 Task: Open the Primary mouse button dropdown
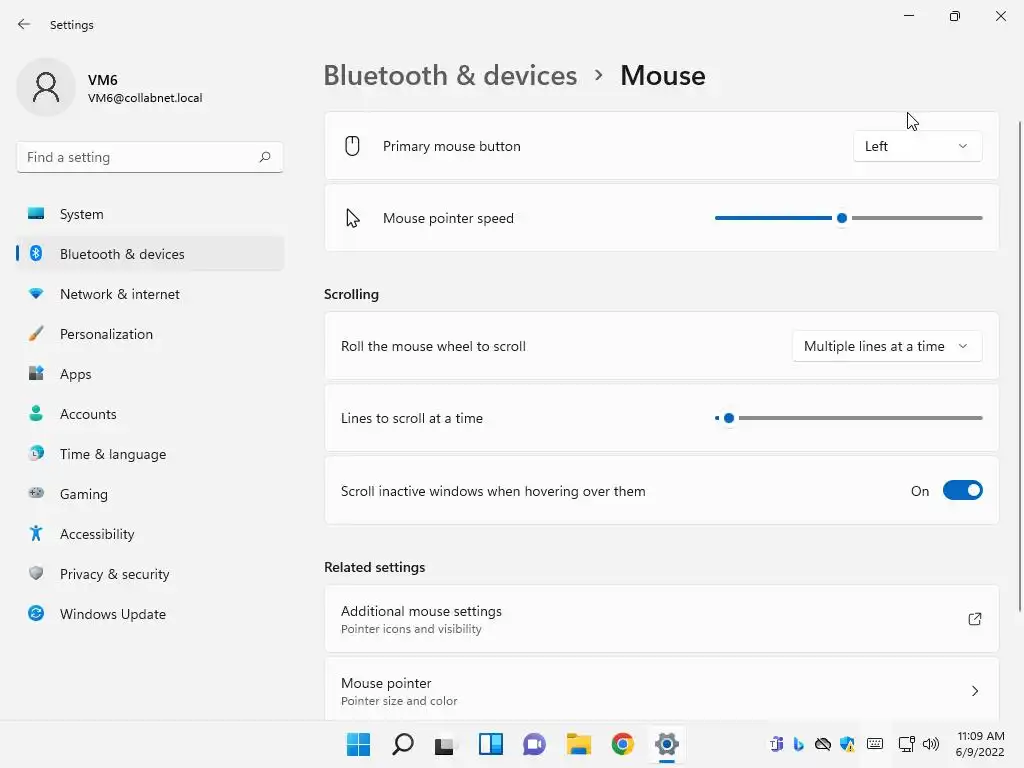click(917, 146)
